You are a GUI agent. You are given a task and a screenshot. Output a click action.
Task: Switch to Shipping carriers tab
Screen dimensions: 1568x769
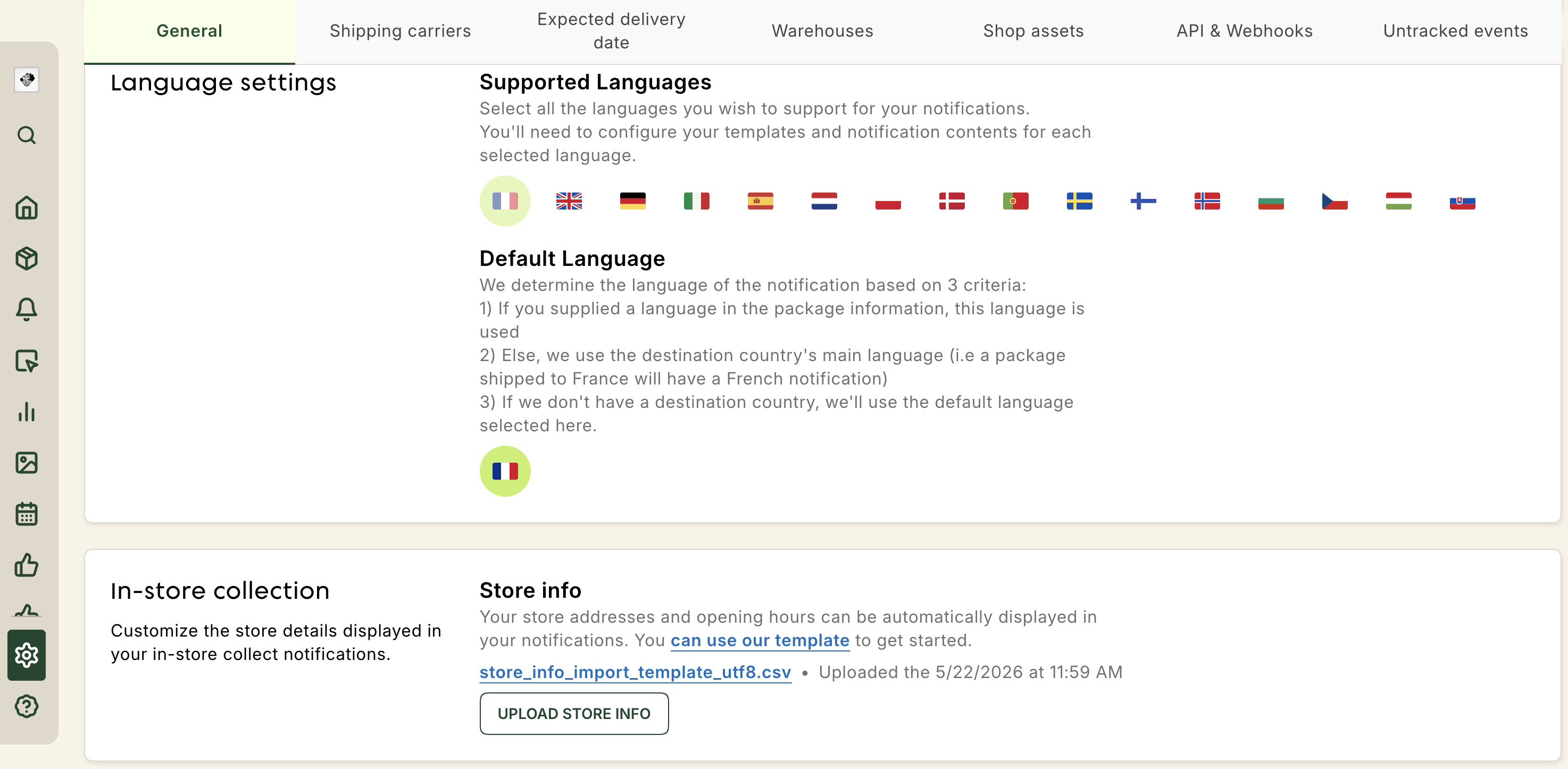401,31
